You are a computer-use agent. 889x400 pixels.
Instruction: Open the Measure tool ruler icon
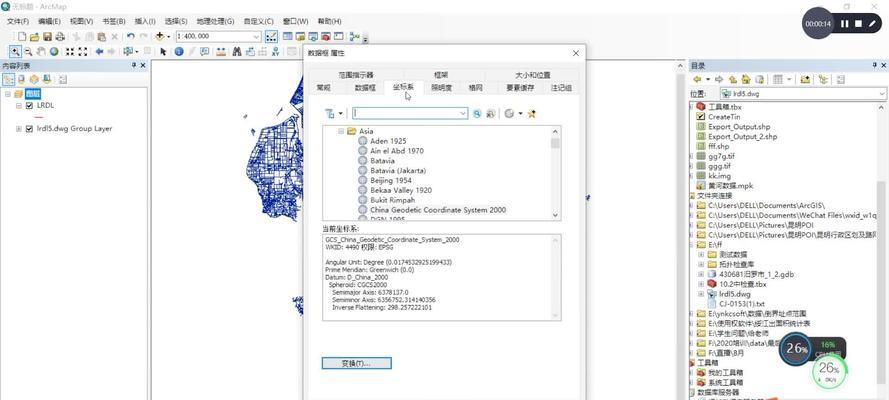pos(221,52)
